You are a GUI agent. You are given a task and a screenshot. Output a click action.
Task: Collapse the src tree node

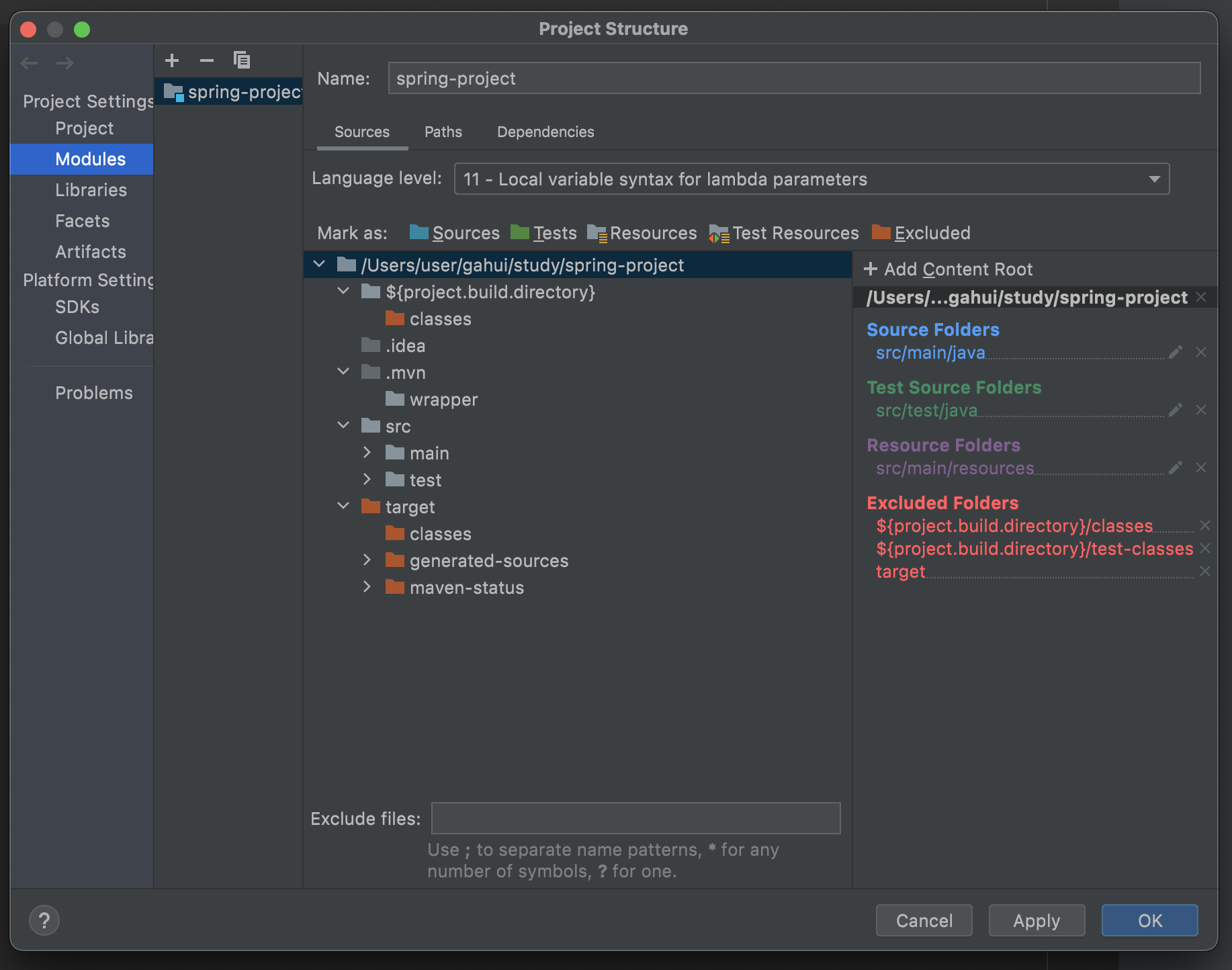[x=343, y=425]
